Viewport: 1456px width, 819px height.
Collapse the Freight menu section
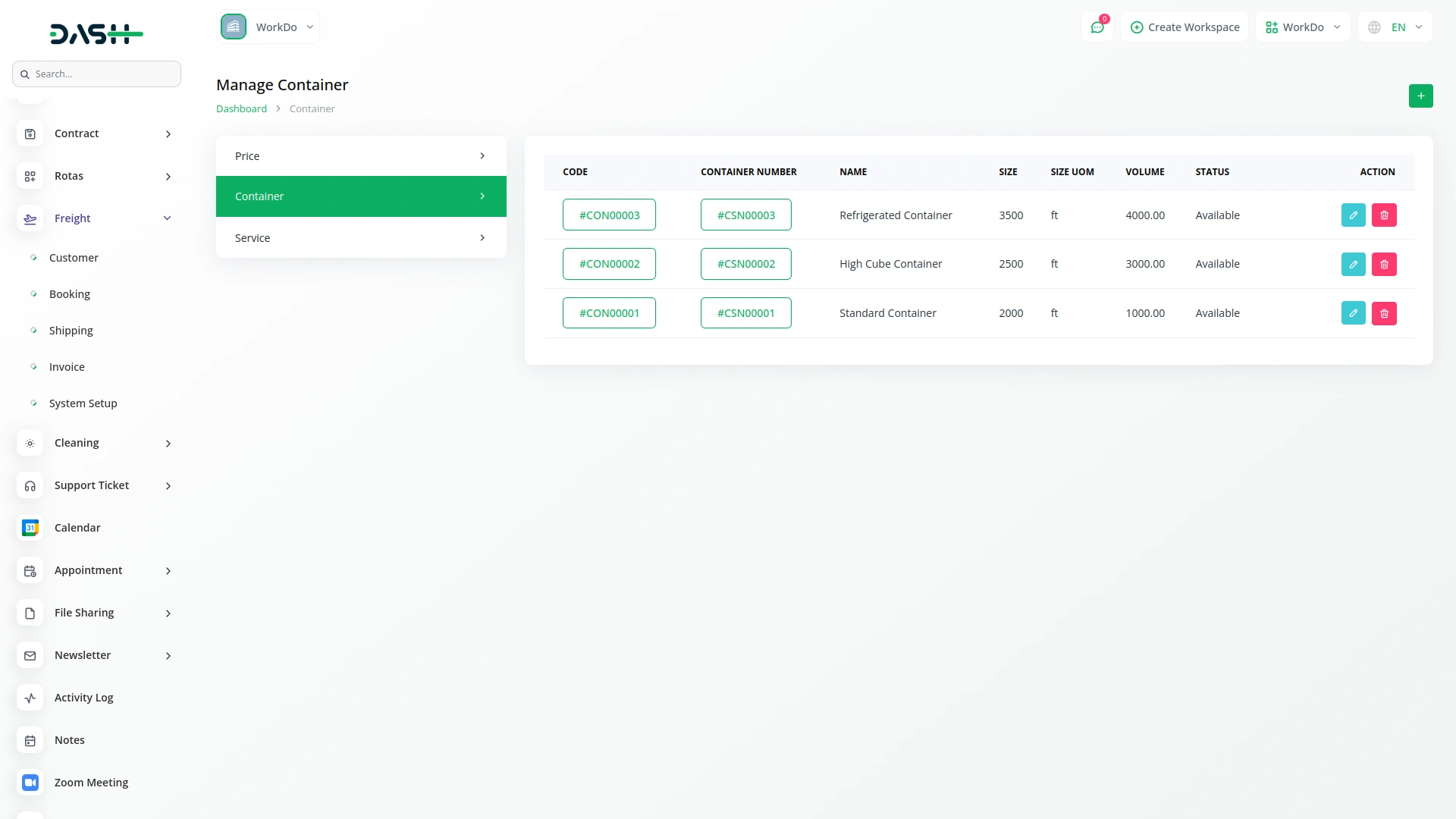click(167, 218)
